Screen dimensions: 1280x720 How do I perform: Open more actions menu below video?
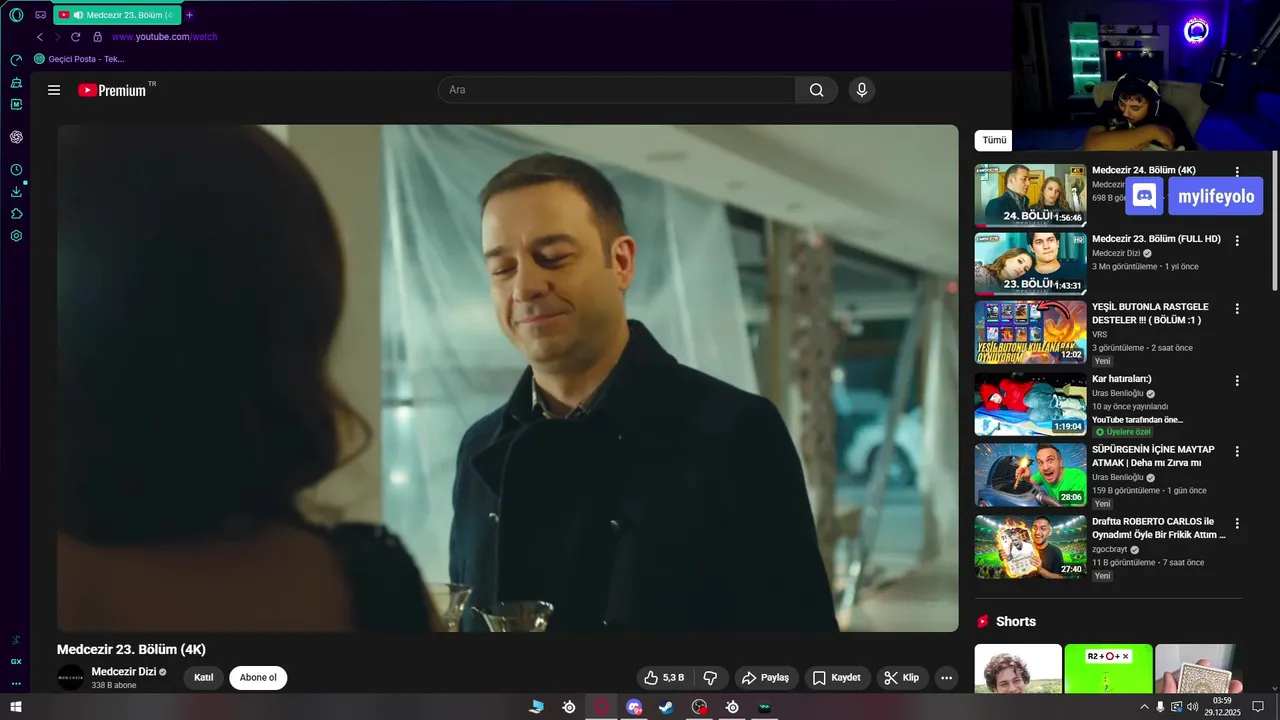[946, 678]
